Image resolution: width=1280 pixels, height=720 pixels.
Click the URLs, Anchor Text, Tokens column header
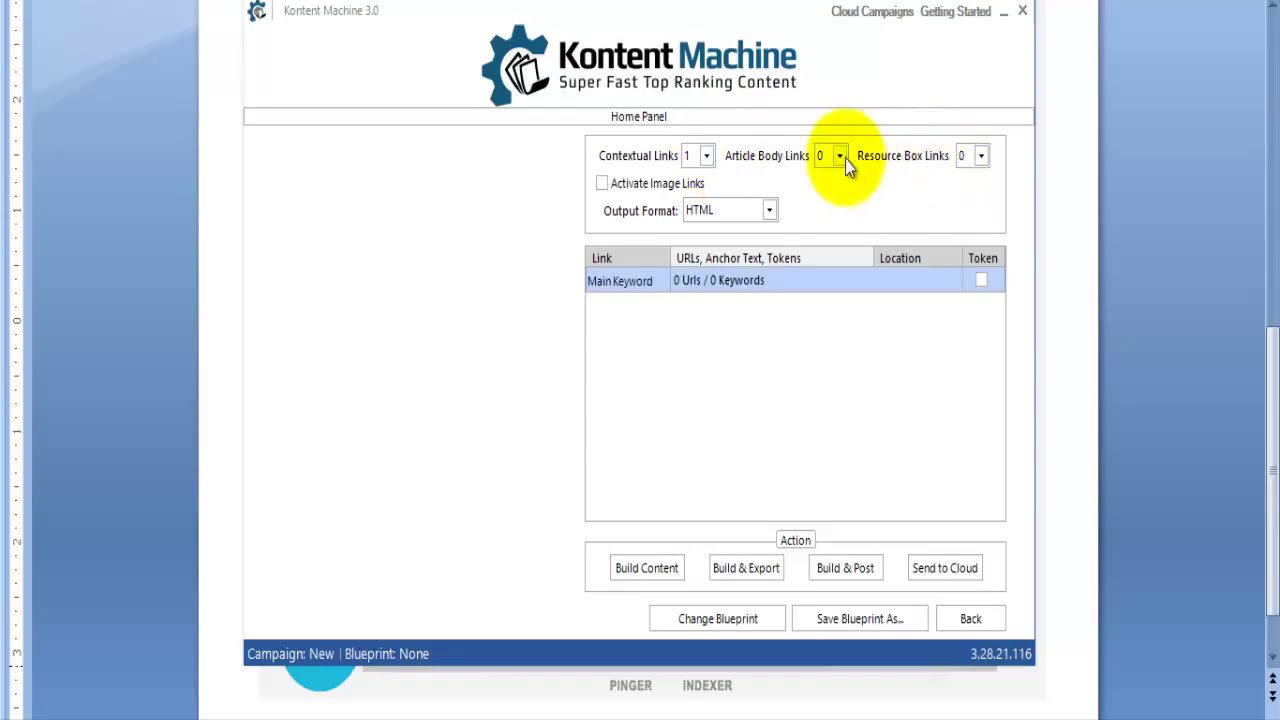(x=772, y=258)
